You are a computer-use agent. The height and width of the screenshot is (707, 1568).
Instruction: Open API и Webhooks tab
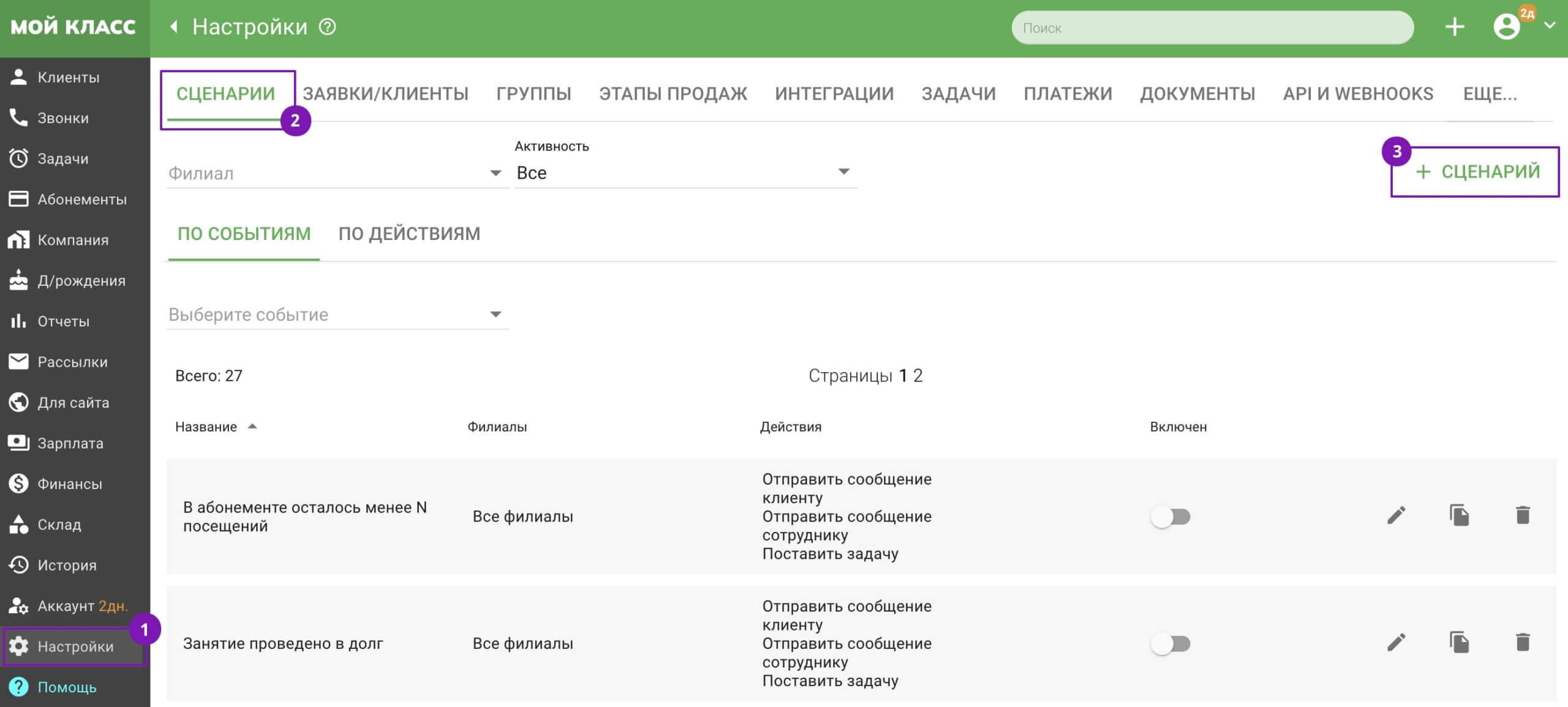1358,94
